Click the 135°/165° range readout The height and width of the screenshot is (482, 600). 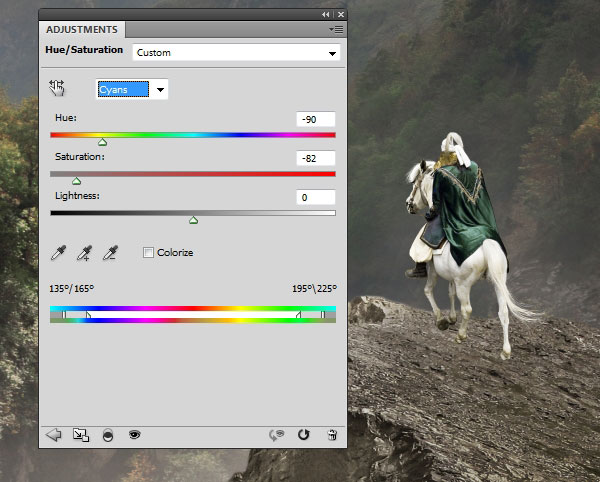pyautogui.click(x=72, y=288)
